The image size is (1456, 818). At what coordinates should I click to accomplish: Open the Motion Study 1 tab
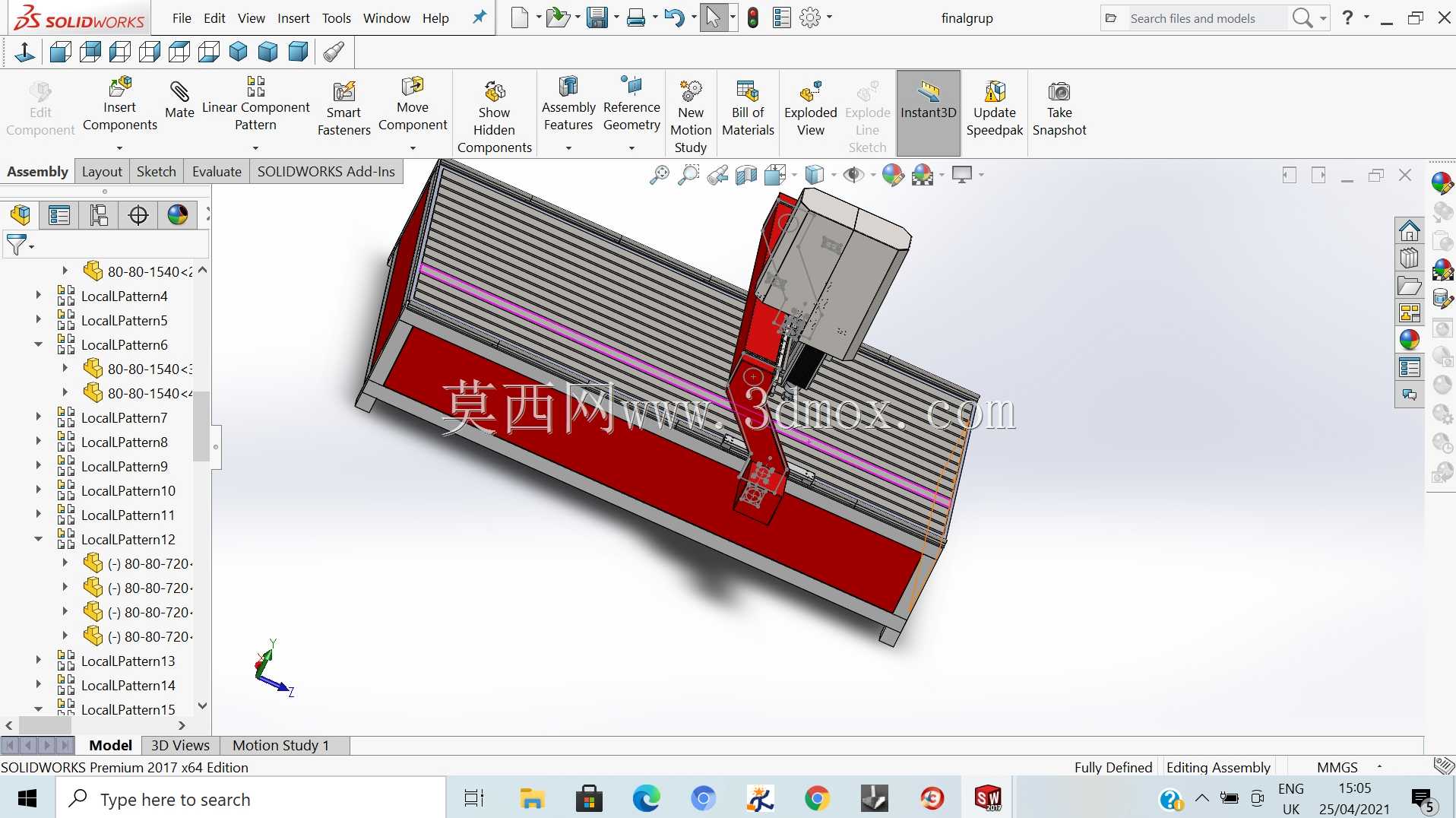pyautogui.click(x=281, y=745)
